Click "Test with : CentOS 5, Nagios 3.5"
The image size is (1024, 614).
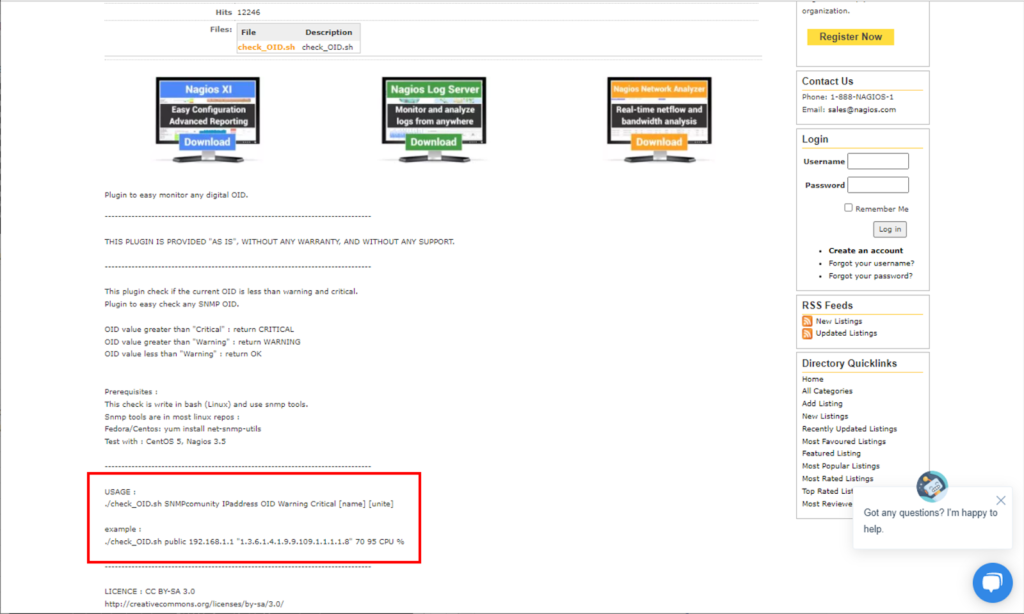165,442
